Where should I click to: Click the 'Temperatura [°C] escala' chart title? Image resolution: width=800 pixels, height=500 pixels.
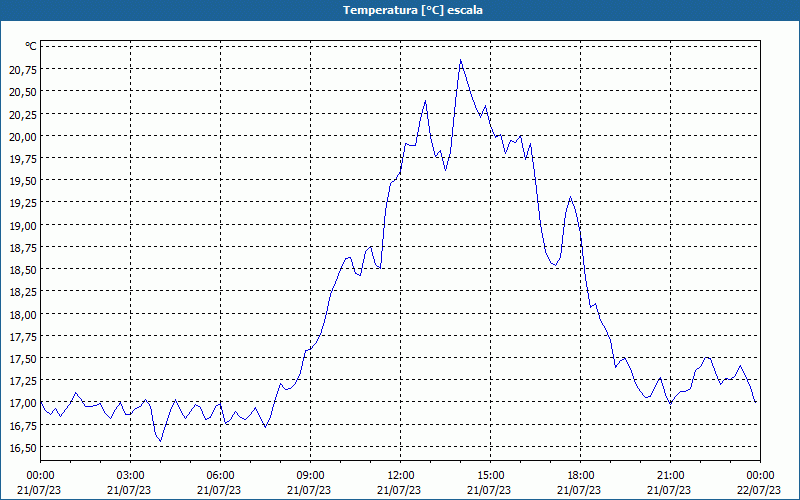(x=413, y=10)
